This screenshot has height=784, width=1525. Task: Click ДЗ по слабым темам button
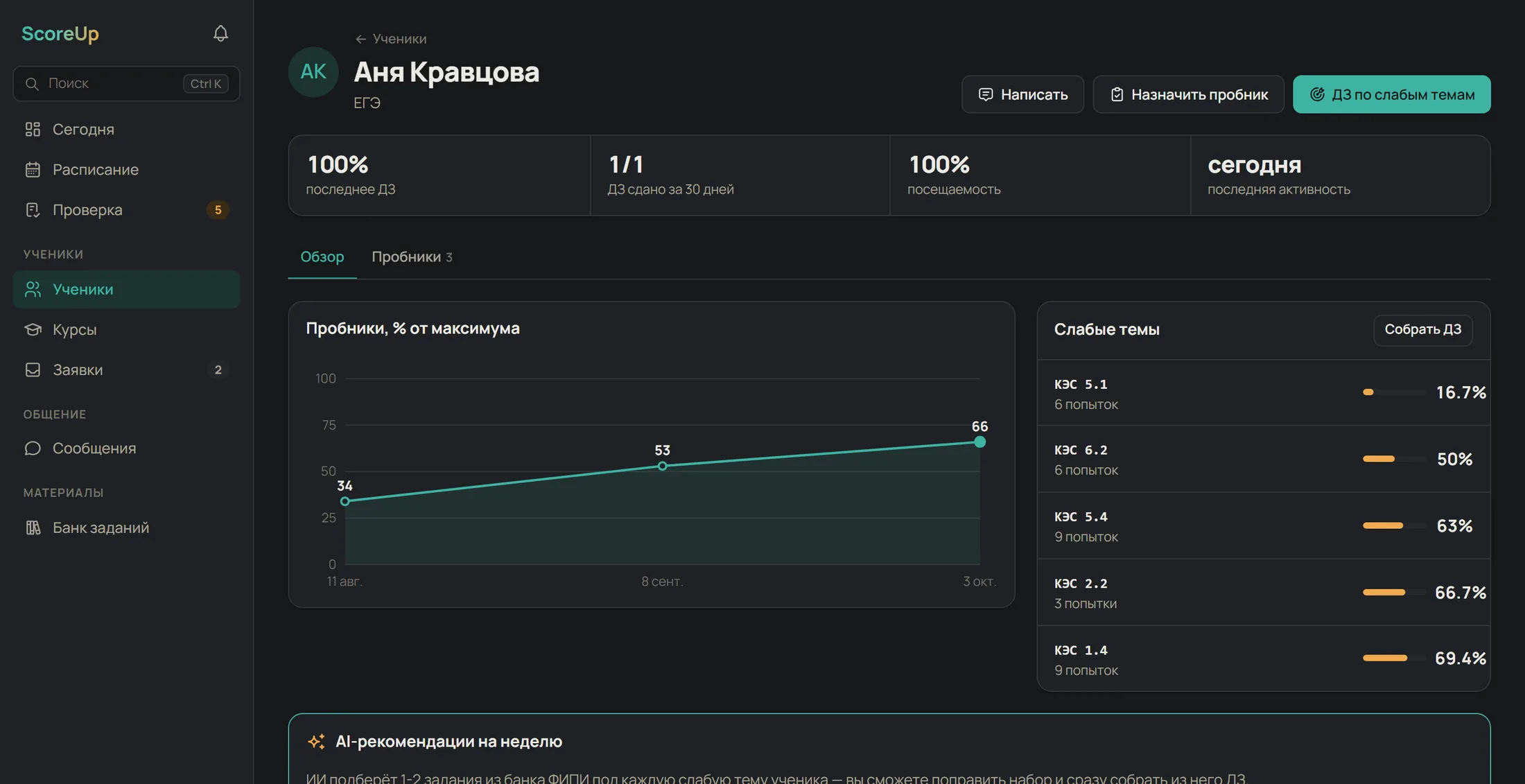point(1391,94)
